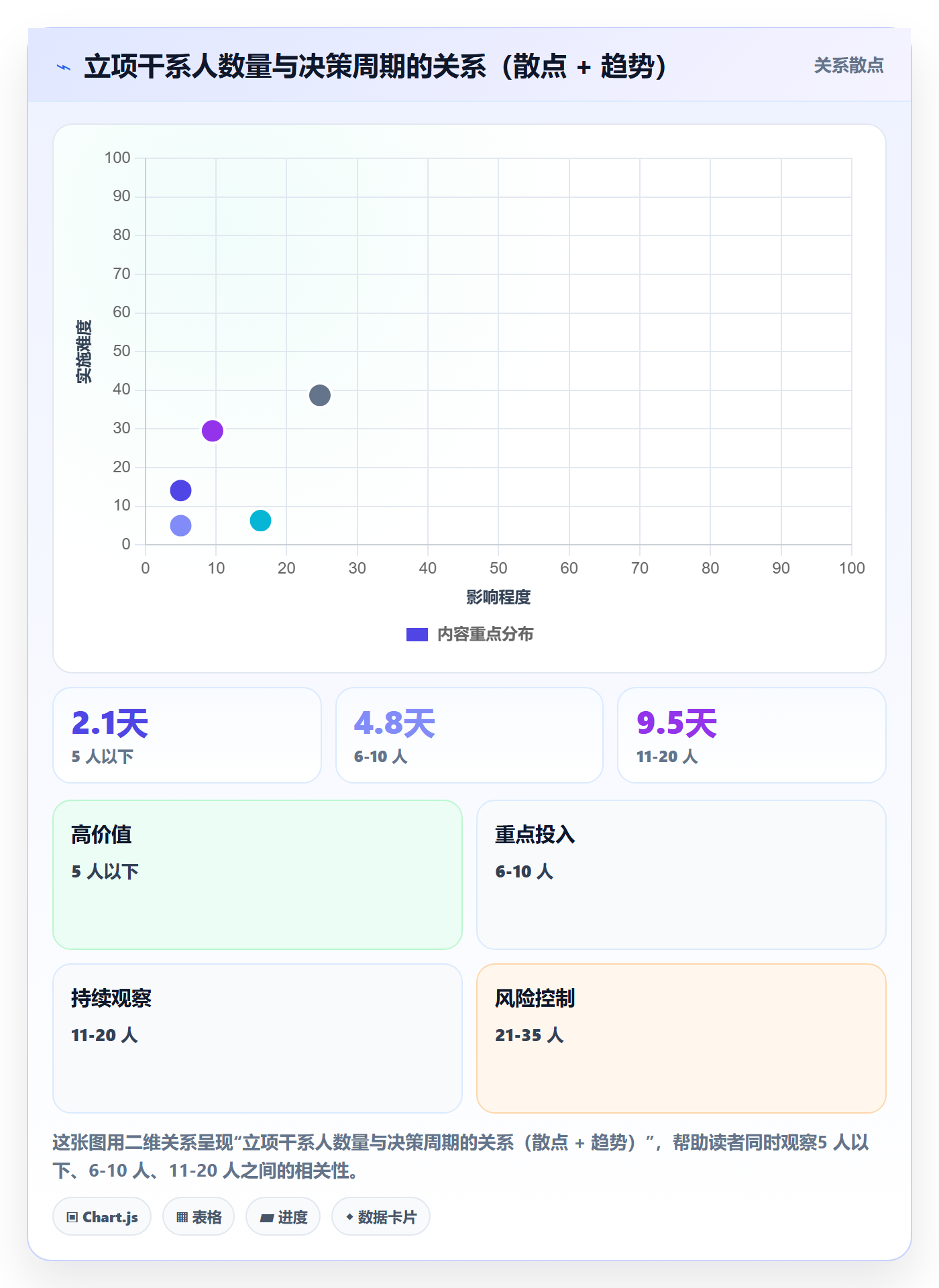Screen dimensions: 939x1288
Task: Click the diamond icon on 数据卡片 tag
Action: [349, 1217]
